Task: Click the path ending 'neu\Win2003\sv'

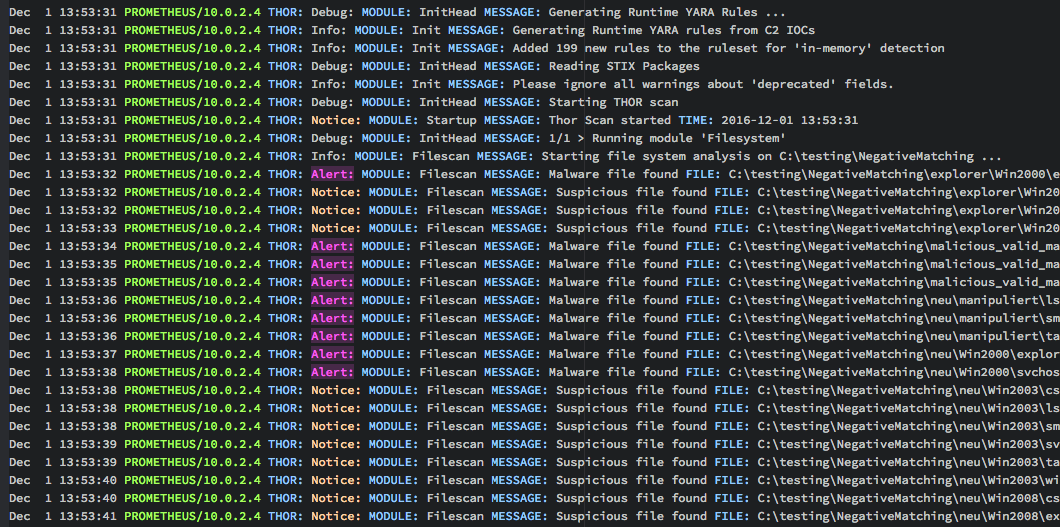Action: (x=908, y=444)
